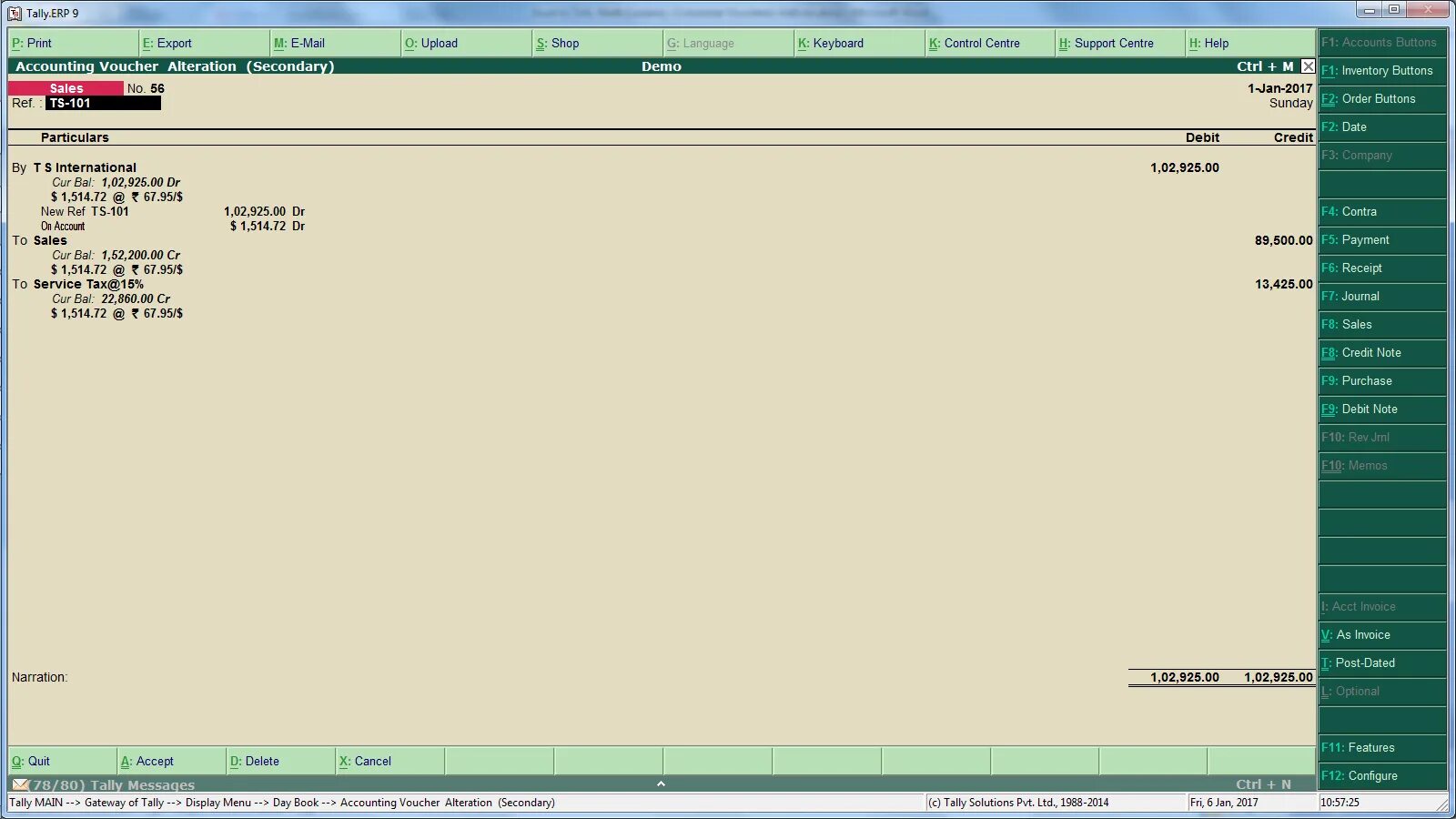
Task: Switch to the Payment voucher type
Action: click(1382, 240)
